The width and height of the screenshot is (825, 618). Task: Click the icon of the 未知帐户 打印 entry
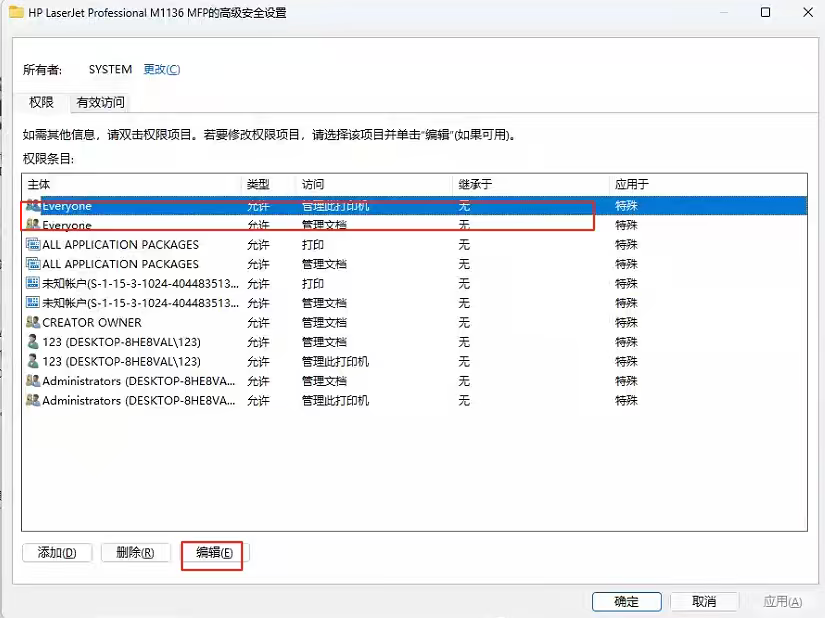tap(33, 283)
